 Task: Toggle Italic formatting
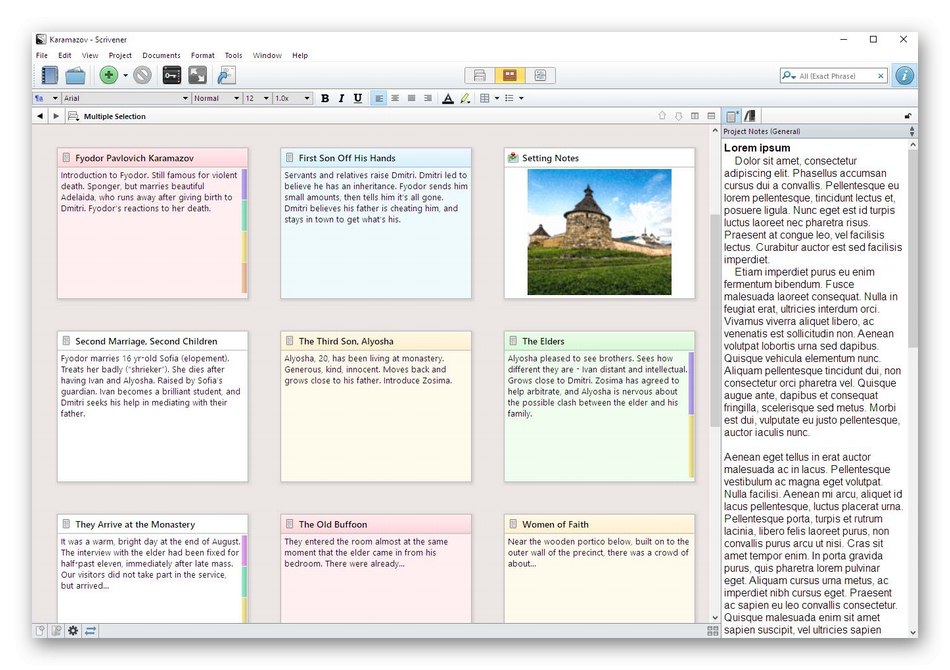pos(341,98)
